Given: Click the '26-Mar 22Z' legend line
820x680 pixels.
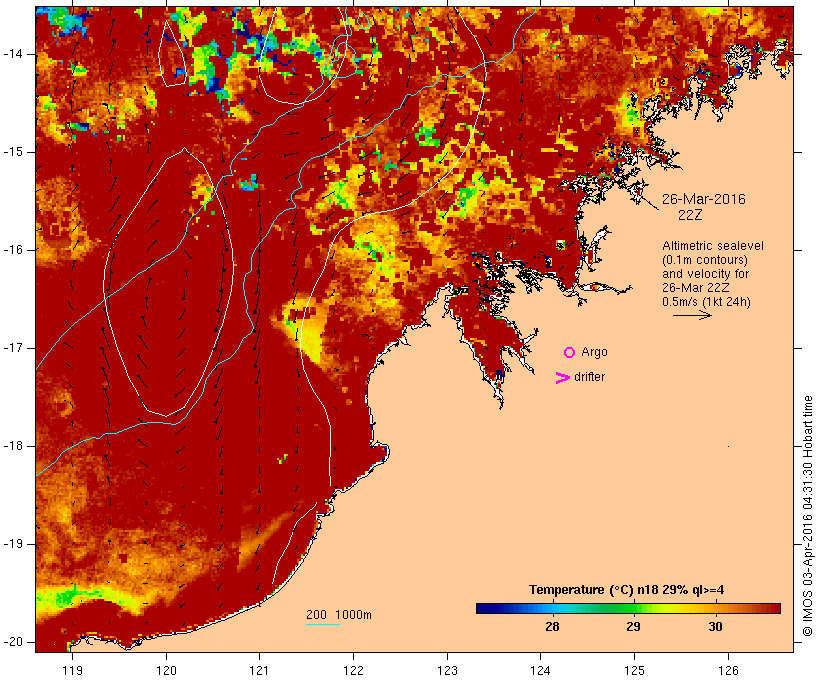Looking at the screenshot, I should 696,288.
